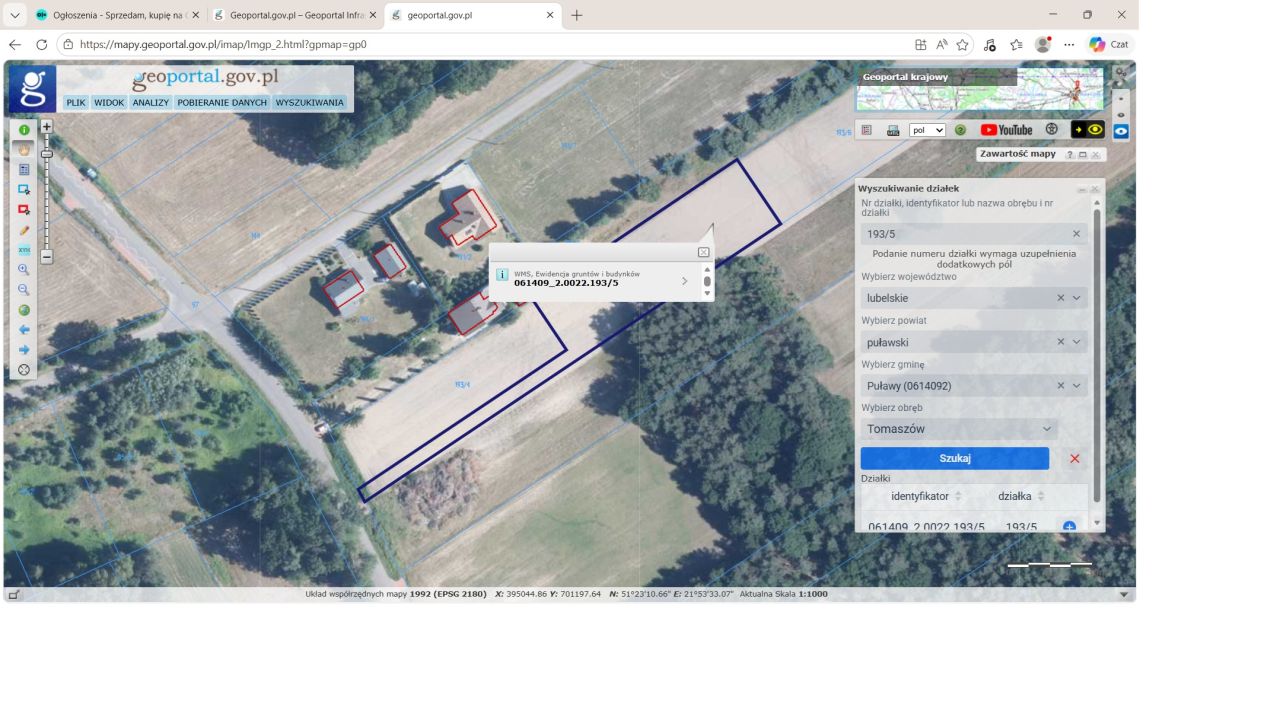
Task: Click the minus button on zoom slider
Action: click(x=46, y=257)
